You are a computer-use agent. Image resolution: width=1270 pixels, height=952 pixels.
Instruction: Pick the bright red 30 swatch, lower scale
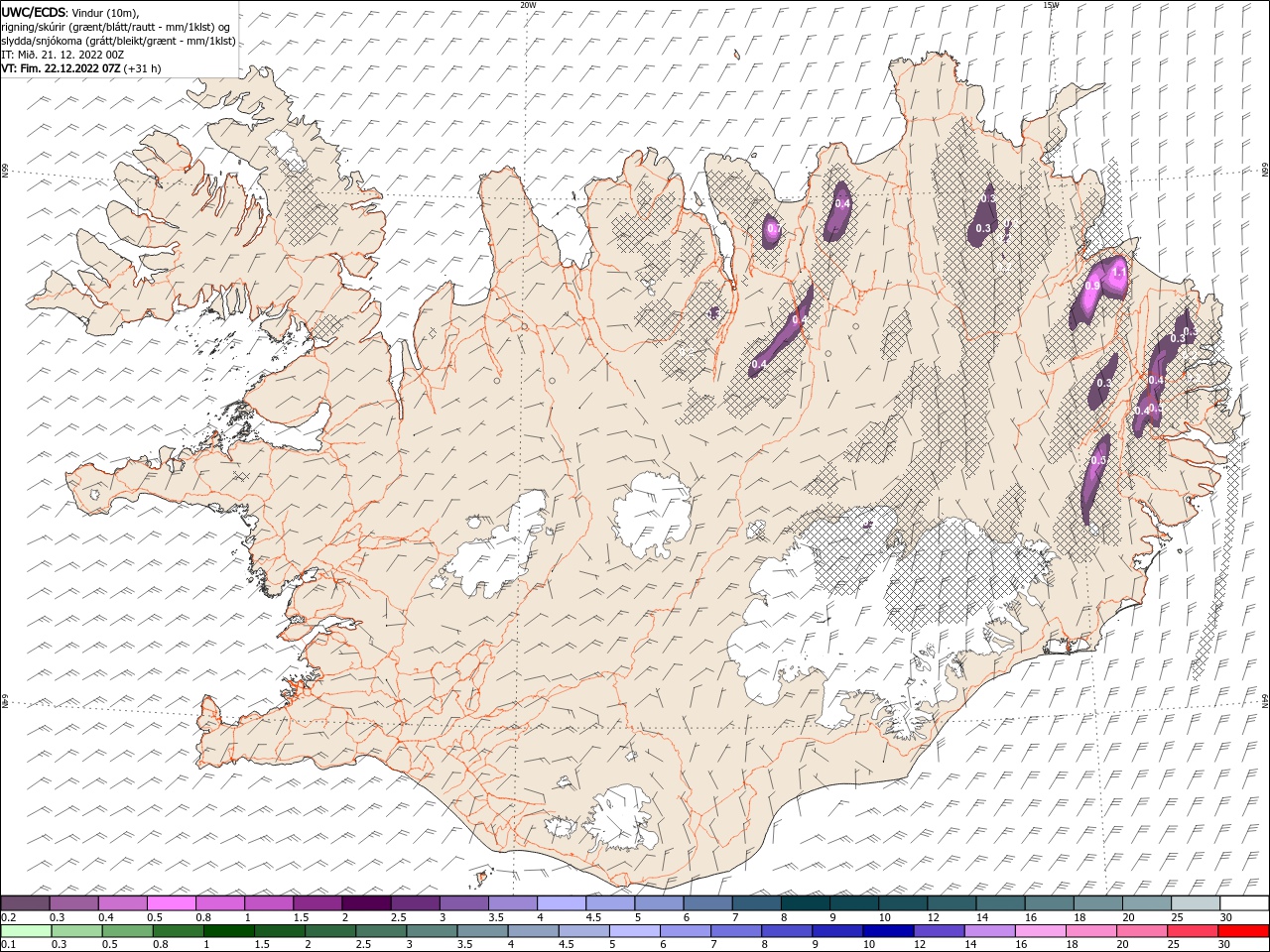[x=1242, y=931]
